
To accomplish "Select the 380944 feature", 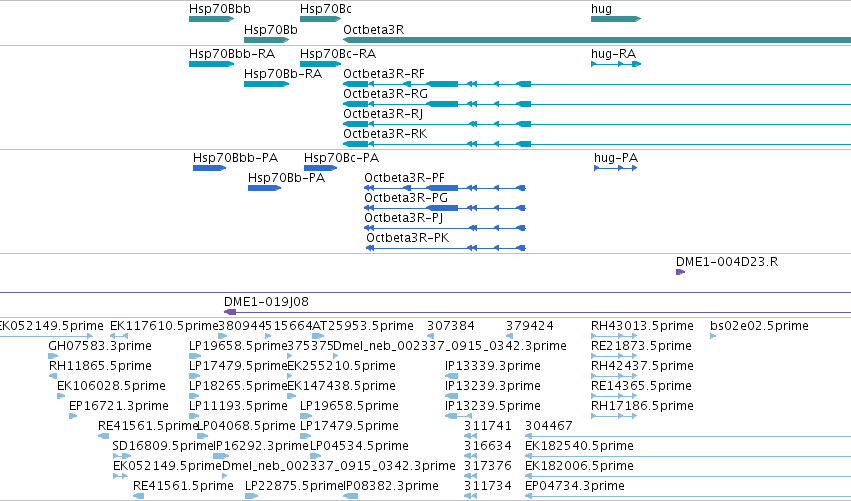I will click(223, 337).
